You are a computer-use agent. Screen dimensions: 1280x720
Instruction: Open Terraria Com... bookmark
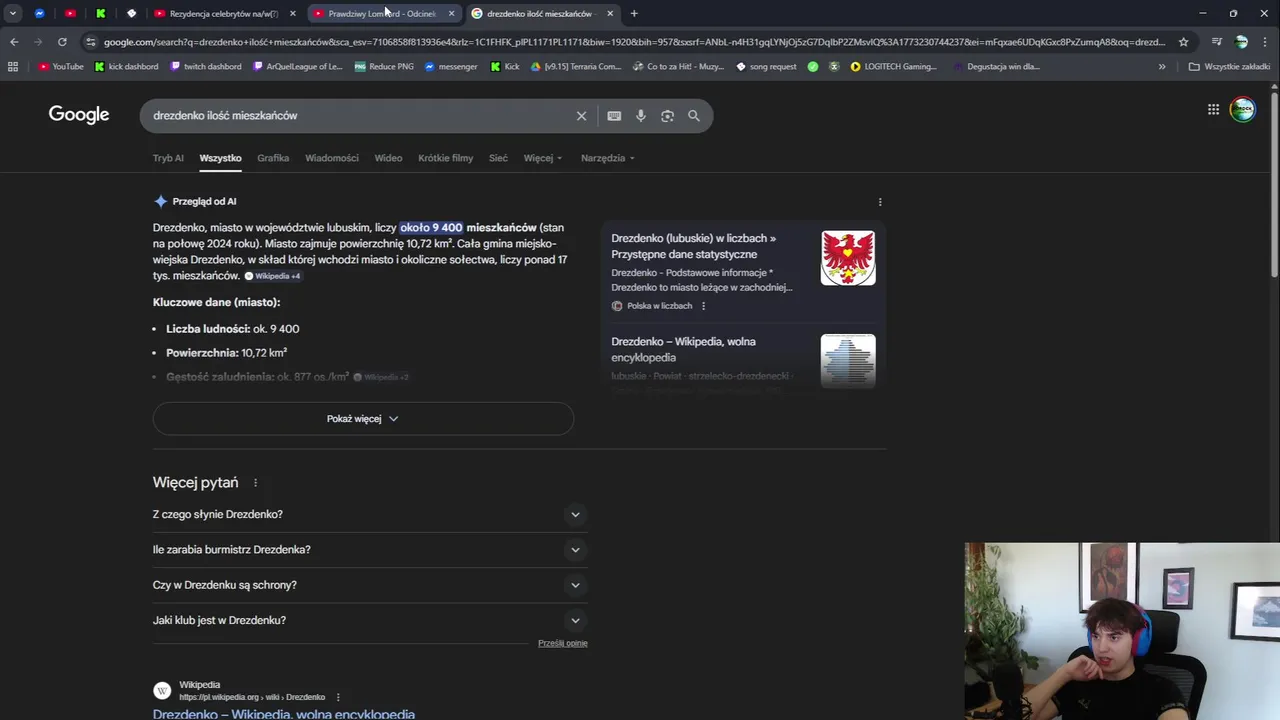point(576,66)
